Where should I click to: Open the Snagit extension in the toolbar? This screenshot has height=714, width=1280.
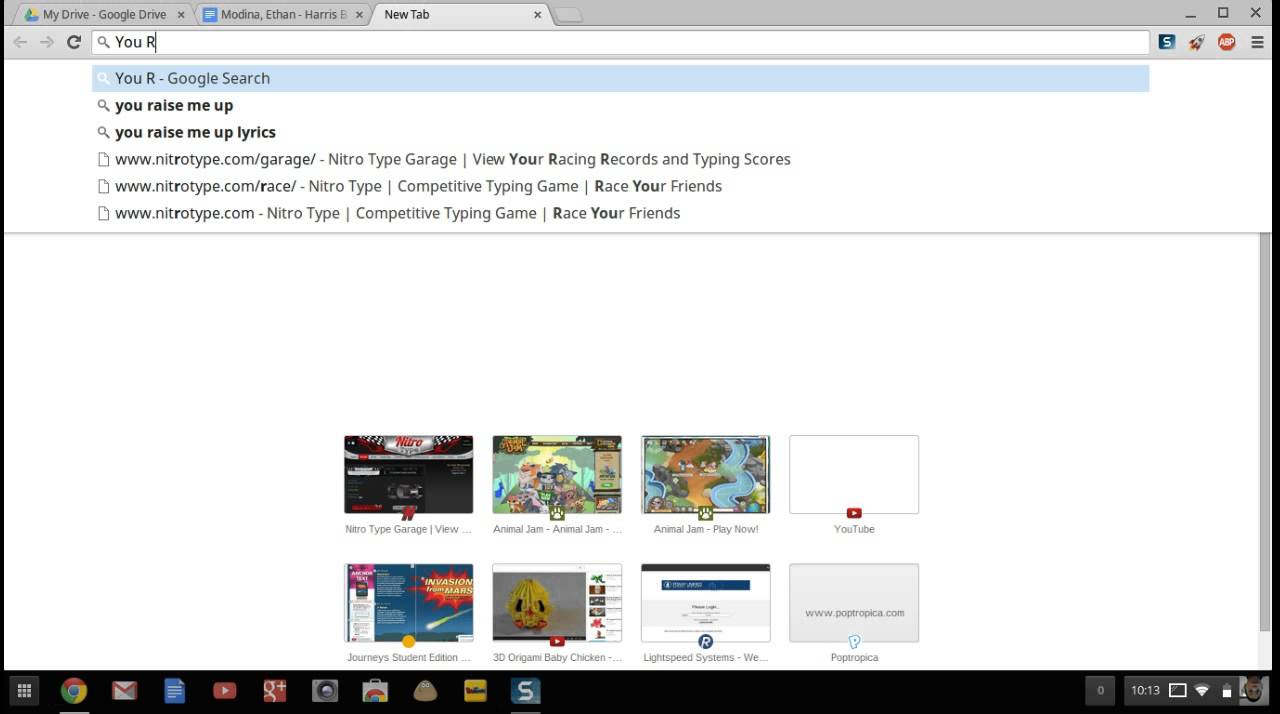[1167, 42]
